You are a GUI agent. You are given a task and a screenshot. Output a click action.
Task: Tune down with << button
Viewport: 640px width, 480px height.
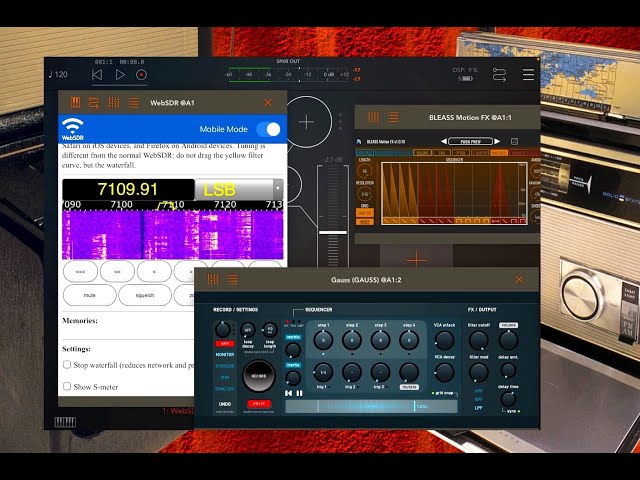pos(117,271)
